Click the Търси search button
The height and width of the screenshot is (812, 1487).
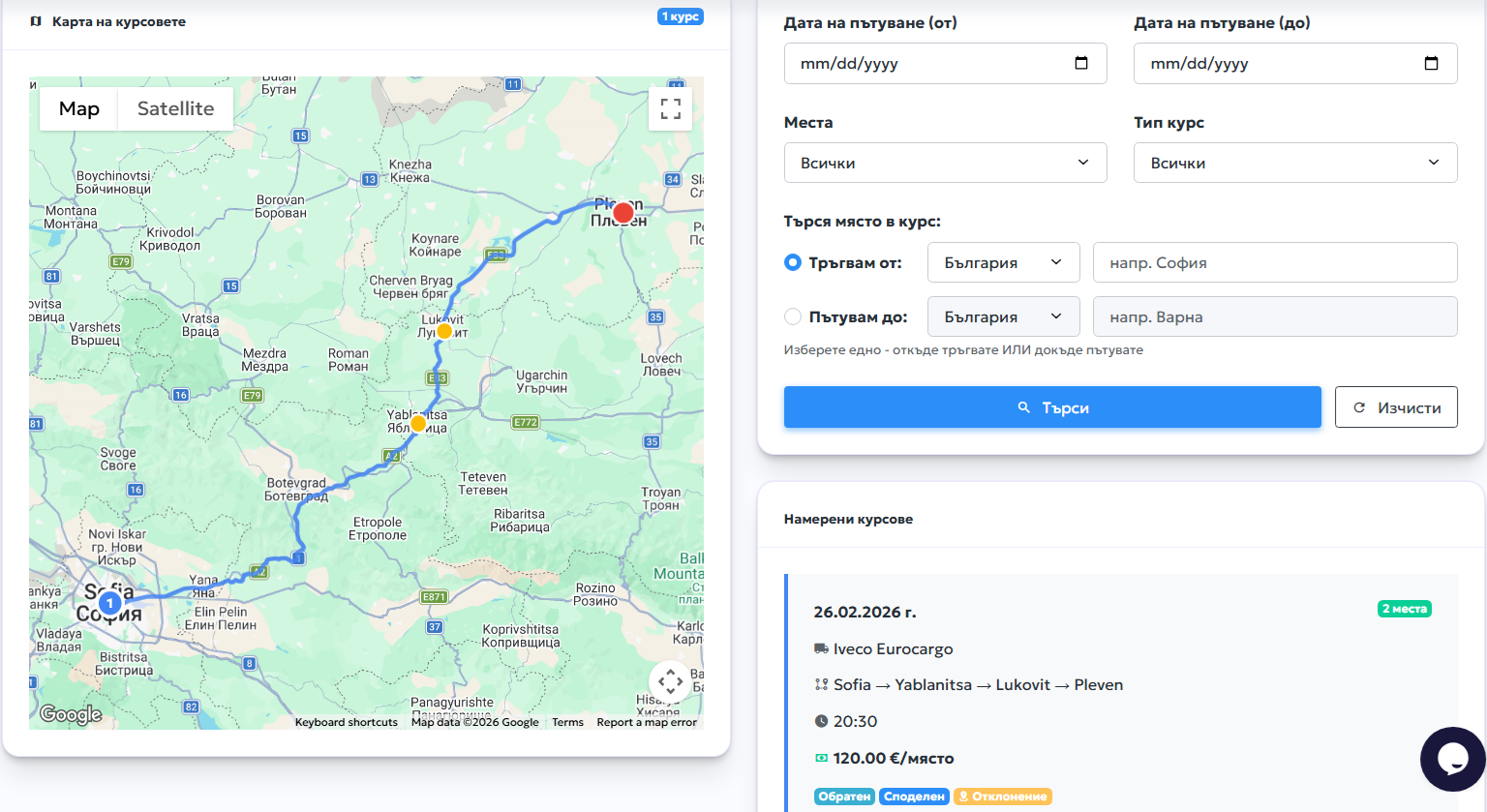point(1052,407)
